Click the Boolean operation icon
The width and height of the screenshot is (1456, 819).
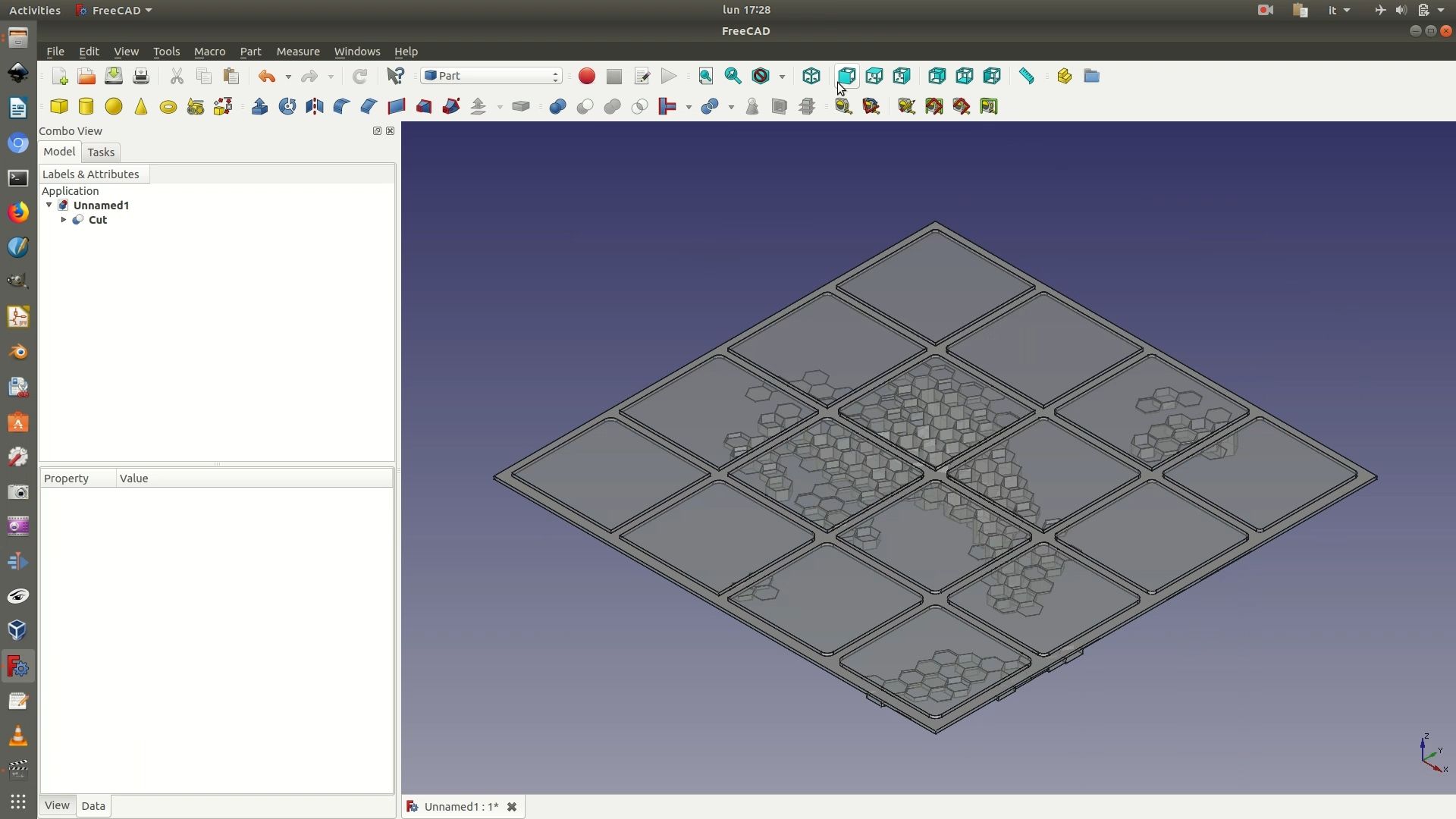pos(557,106)
